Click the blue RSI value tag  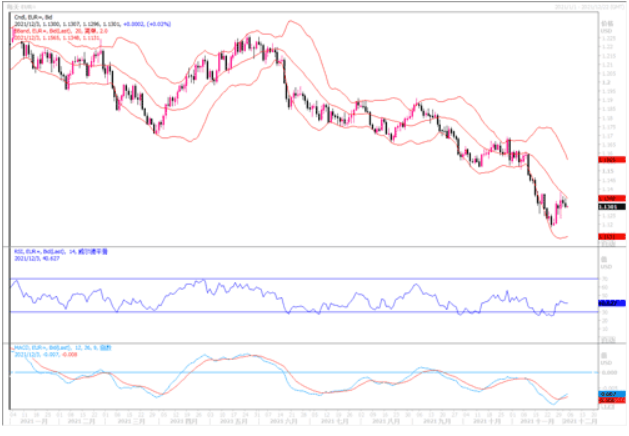pyautogui.click(x=606, y=302)
